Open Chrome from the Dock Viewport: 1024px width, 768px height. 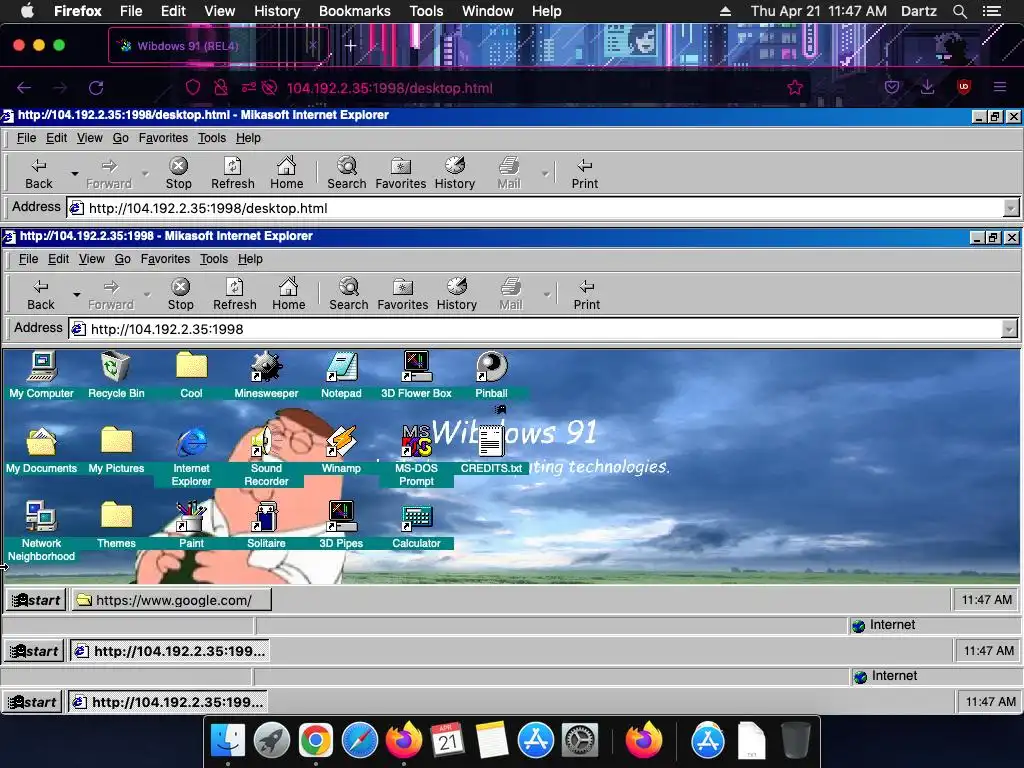(315, 741)
